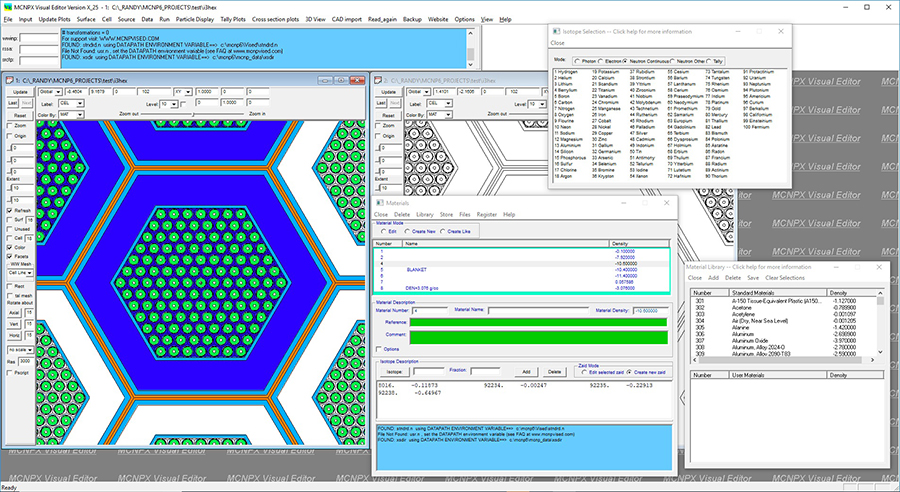Click the Isotope Selection window title icon
Image resolution: width=900 pixels, height=492 pixels.
coord(557,32)
